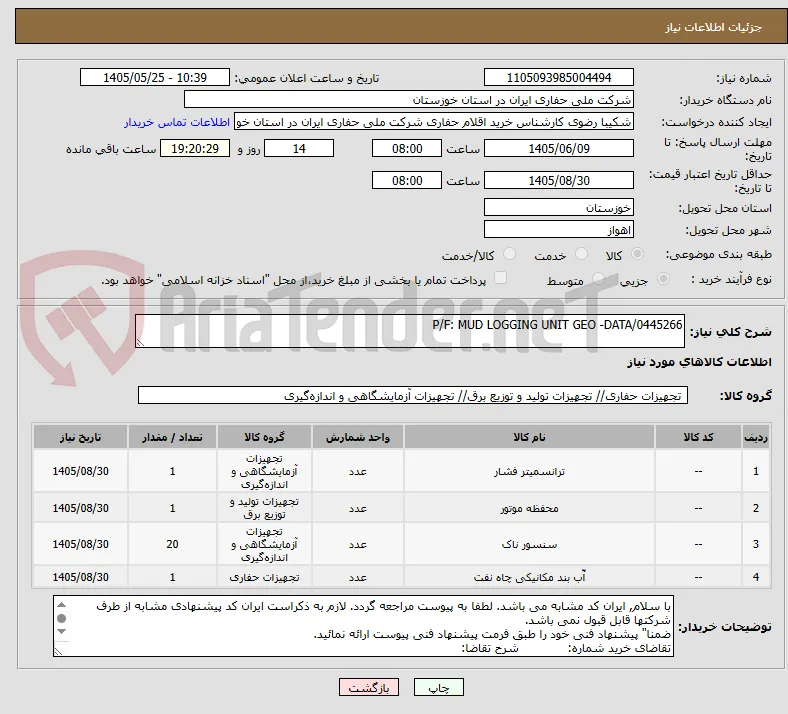Image resolution: width=788 pixels, height=714 pixels.
Task: Click item name آب بند مکانیکی چاه نفت
Action: click(x=529, y=577)
